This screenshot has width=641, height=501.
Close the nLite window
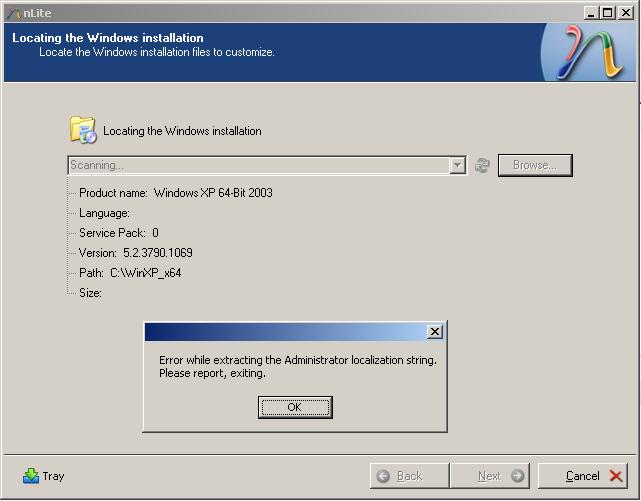click(x=626, y=13)
